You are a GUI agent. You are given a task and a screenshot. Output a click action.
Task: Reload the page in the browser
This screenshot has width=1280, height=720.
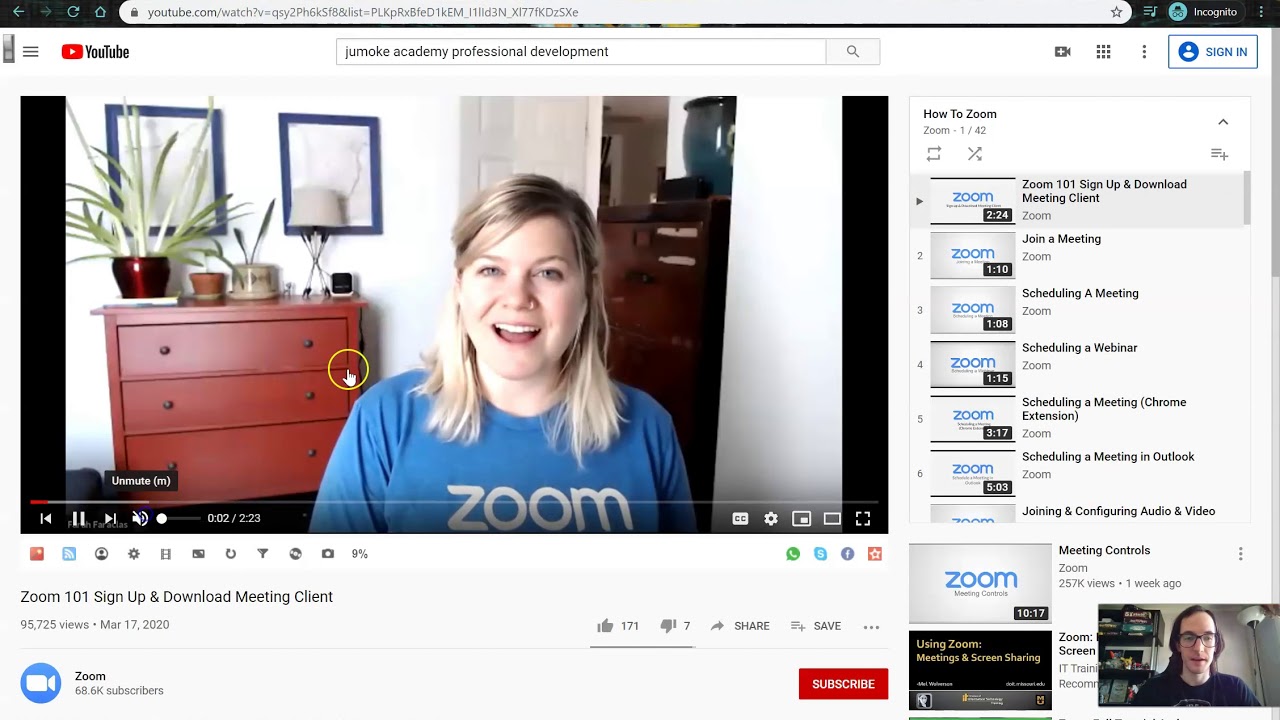[x=73, y=12]
